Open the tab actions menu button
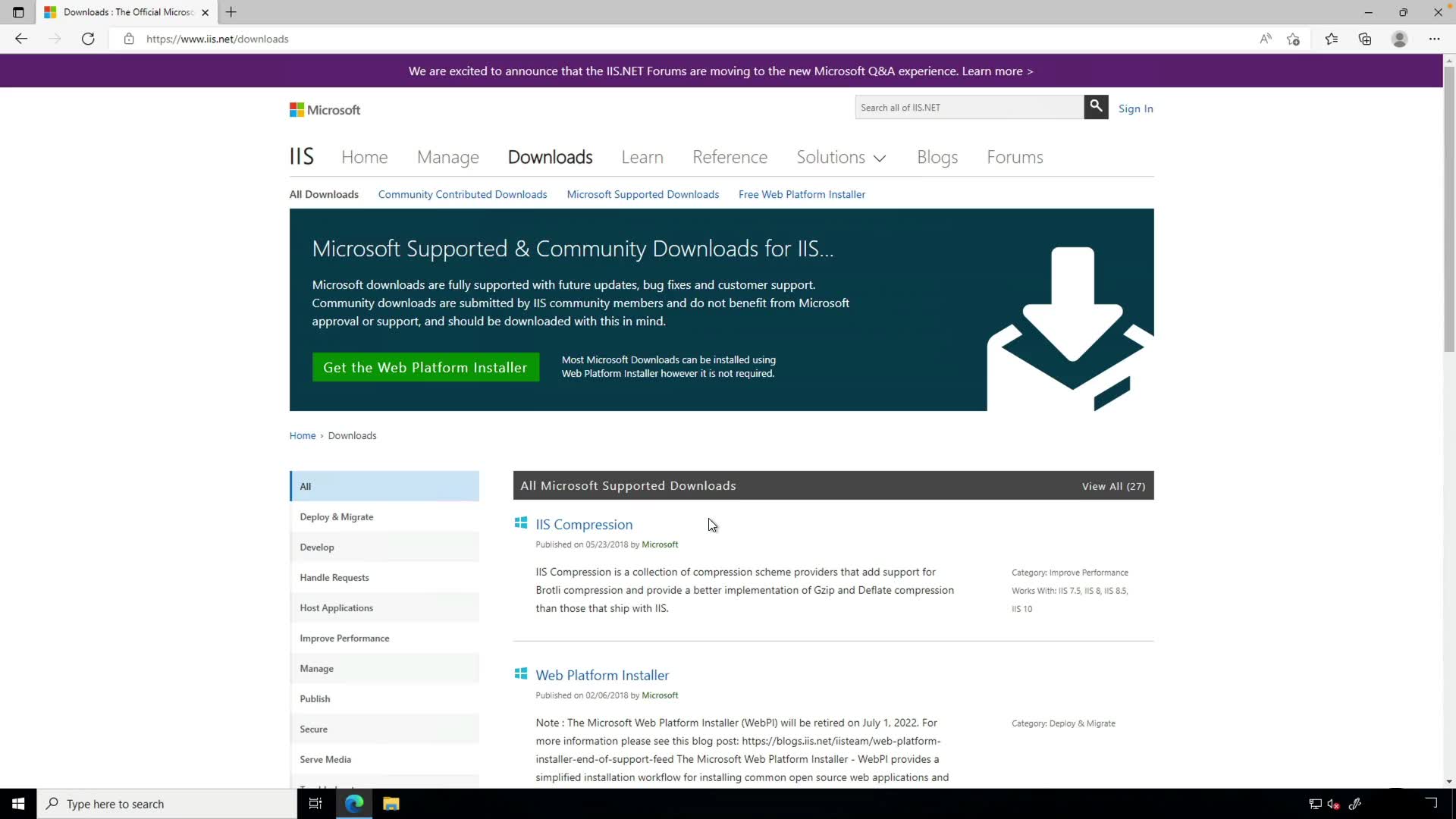Image resolution: width=1456 pixels, height=819 pixels. pos(18,12)
